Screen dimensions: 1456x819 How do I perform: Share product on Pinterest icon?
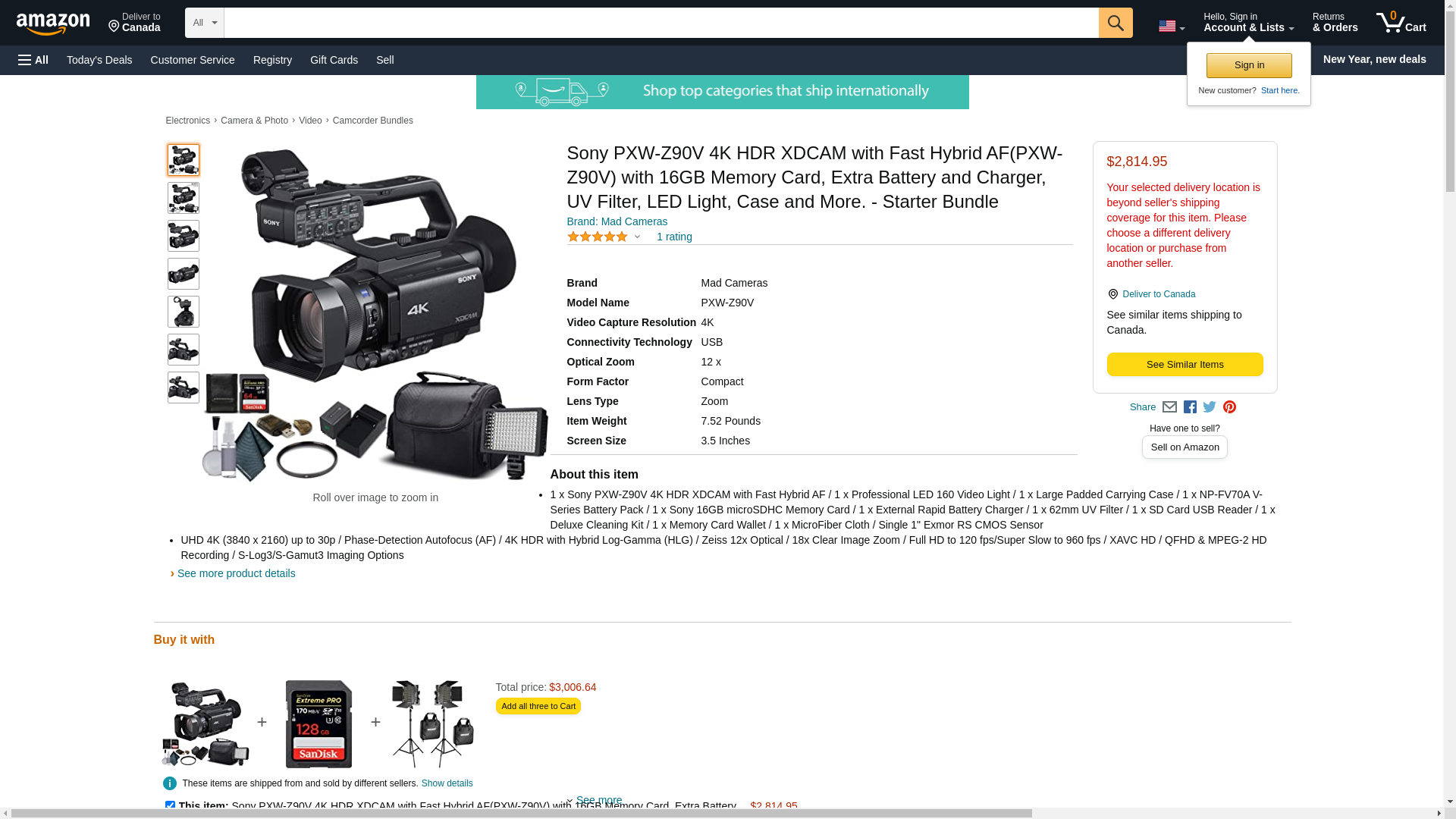click(x=1229, y=407)
